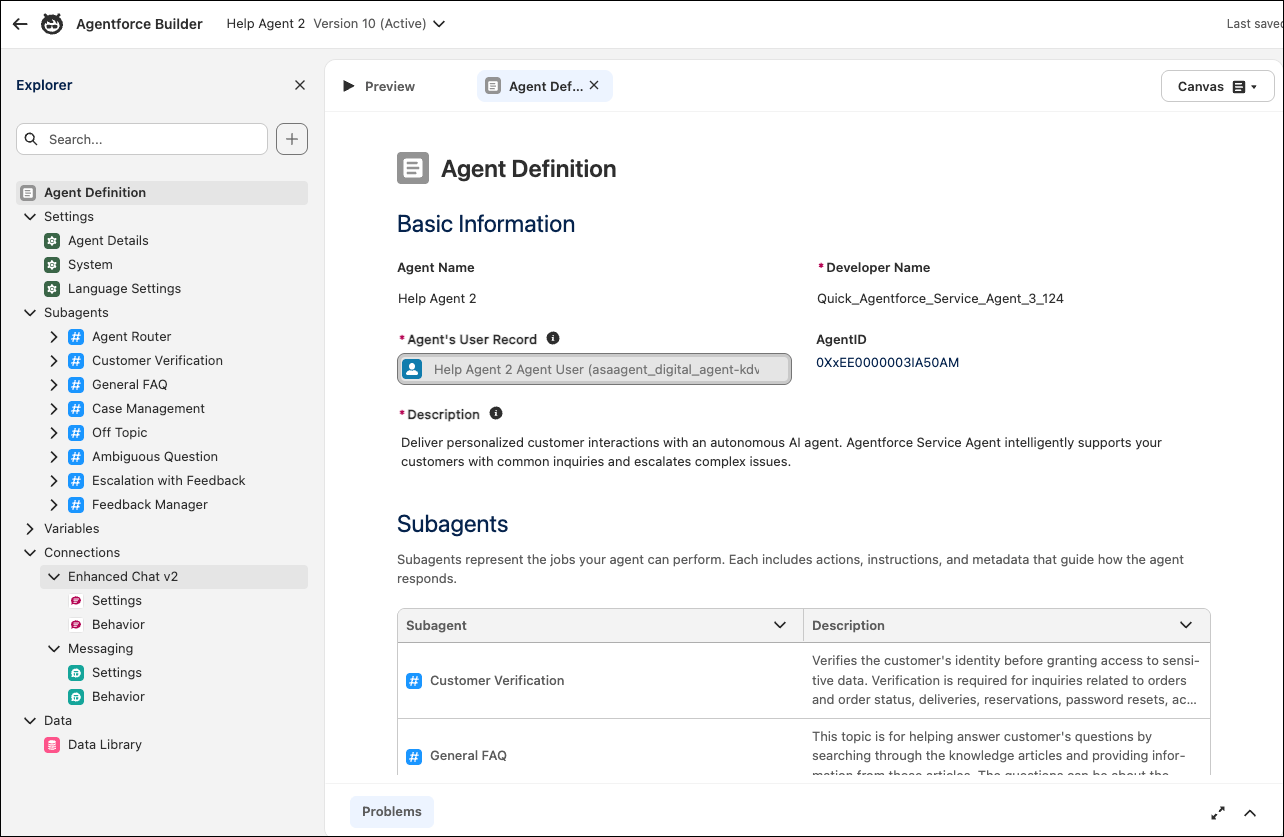
Task: Click the Data Library database icon
Action: [52, 745]
